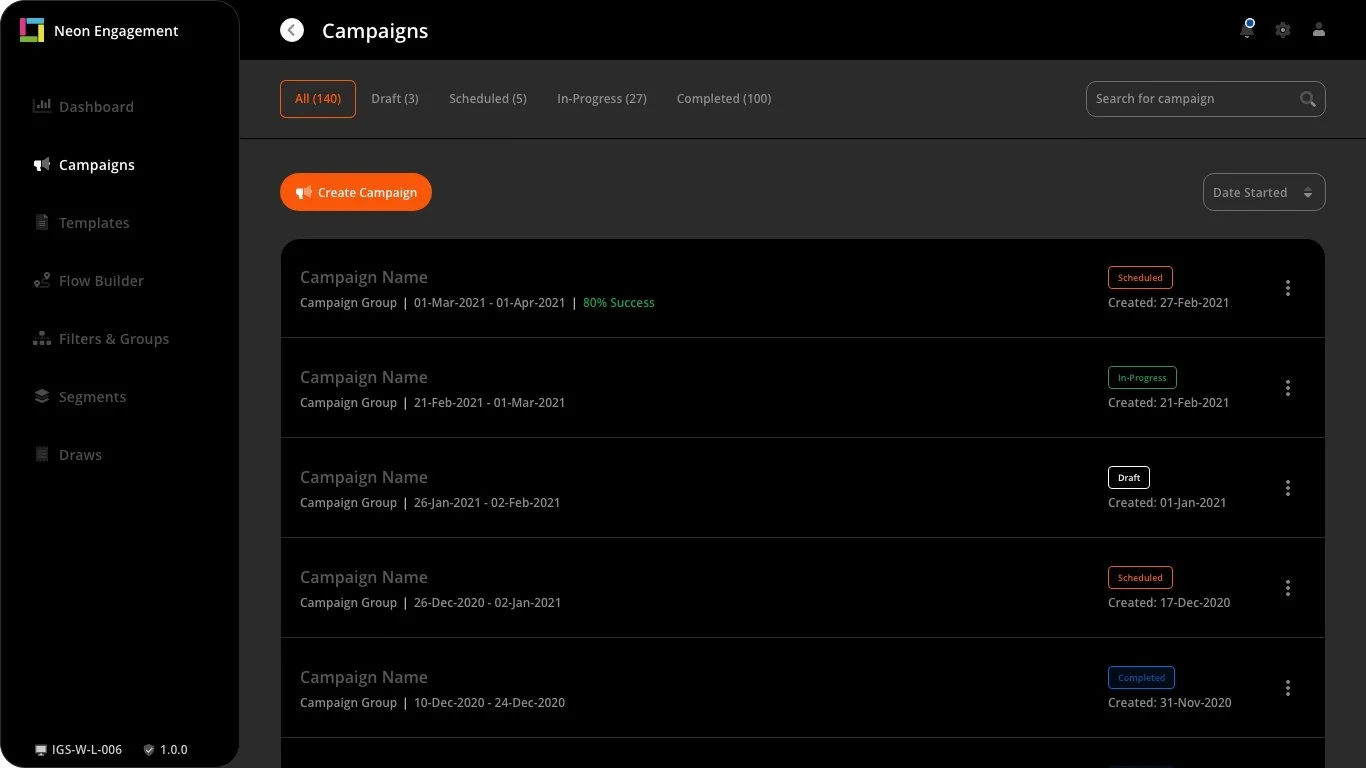Click the Flow Builder icon in sidebar
This screenshot has height=768, width=1366.
tap(42, 280)
